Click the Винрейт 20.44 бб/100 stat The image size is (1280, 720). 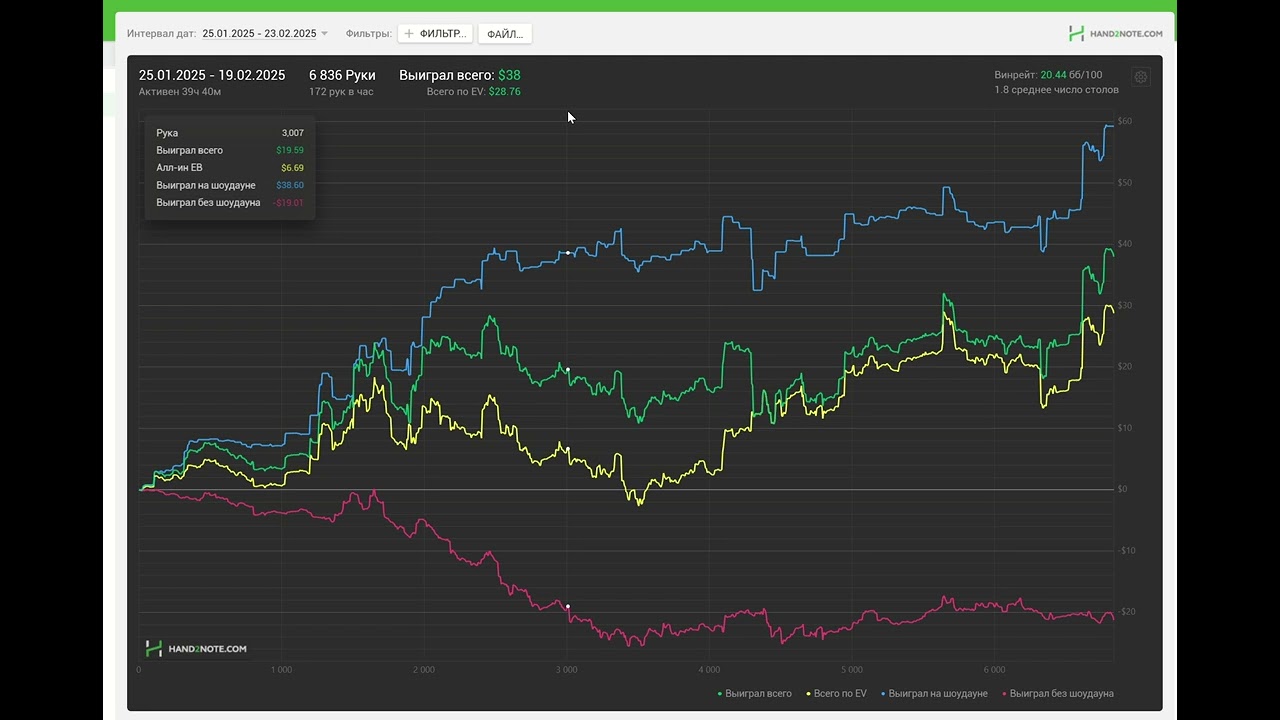pyautogui.click(x=1049, y=75)
